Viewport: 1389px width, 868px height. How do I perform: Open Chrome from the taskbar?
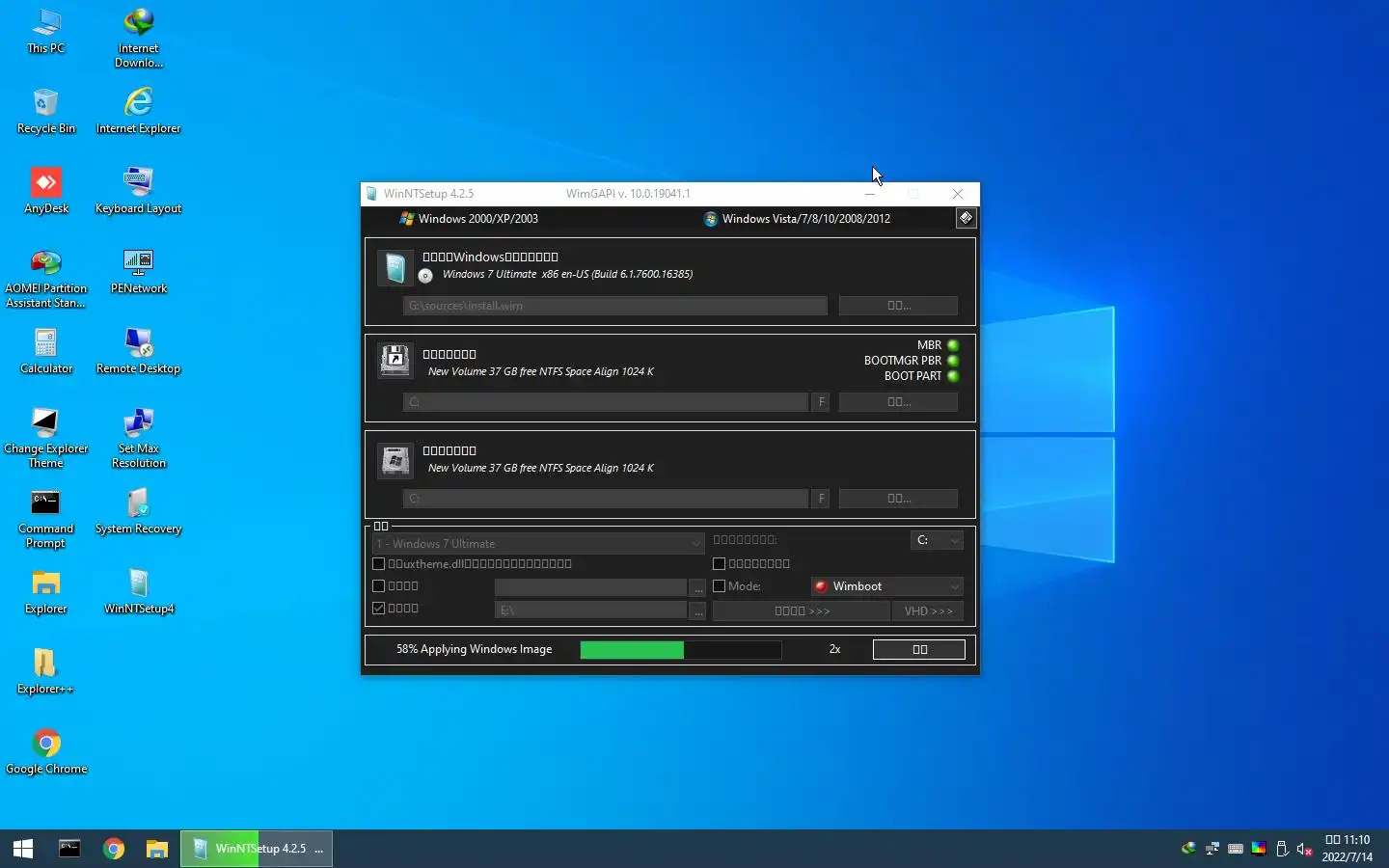click(x=114, y=849)
